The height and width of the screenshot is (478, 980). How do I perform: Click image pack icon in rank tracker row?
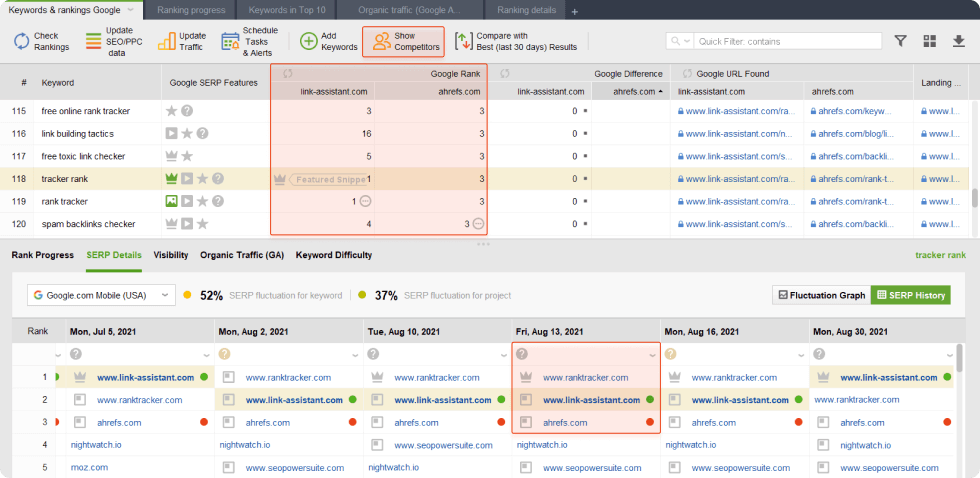171,201
